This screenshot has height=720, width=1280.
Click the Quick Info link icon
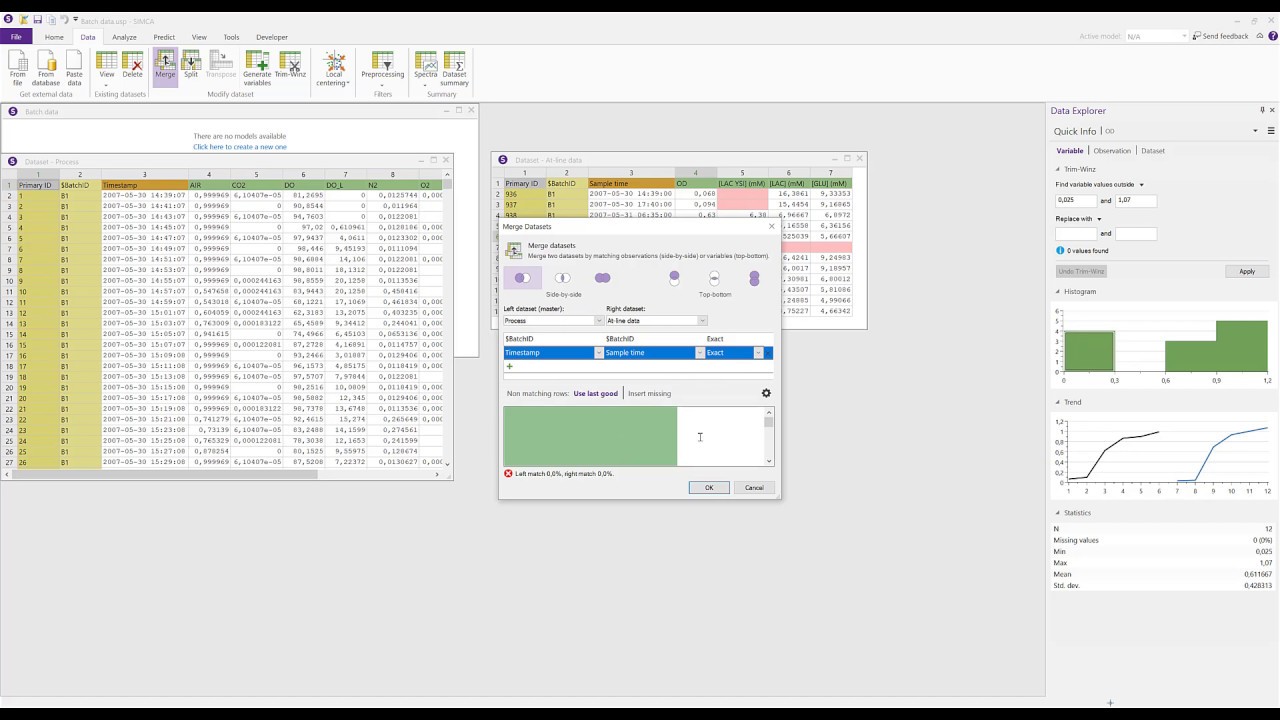(x=1110, y=131)
